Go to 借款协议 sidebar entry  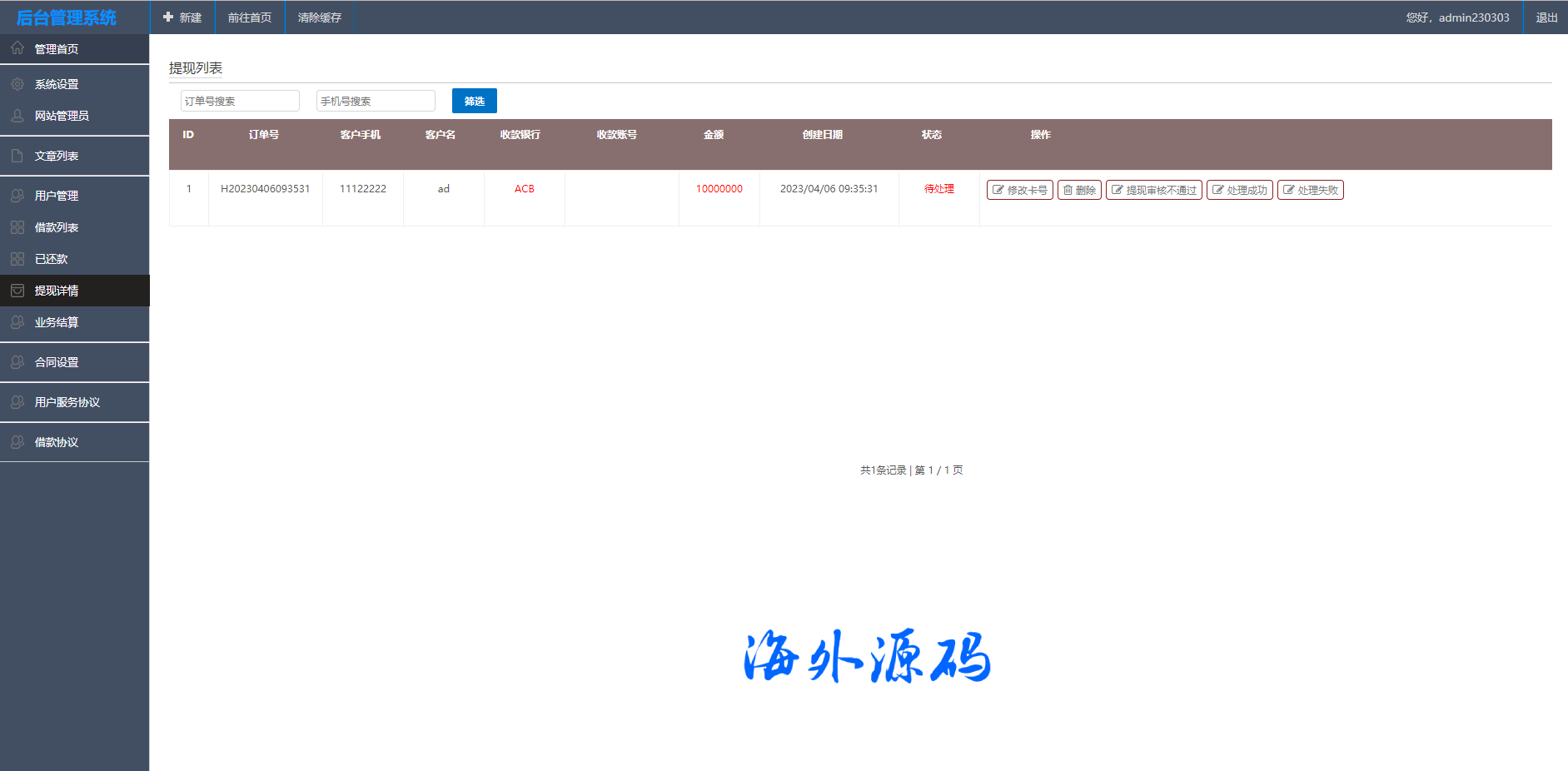pyautogui.click(x=57, y=442)
